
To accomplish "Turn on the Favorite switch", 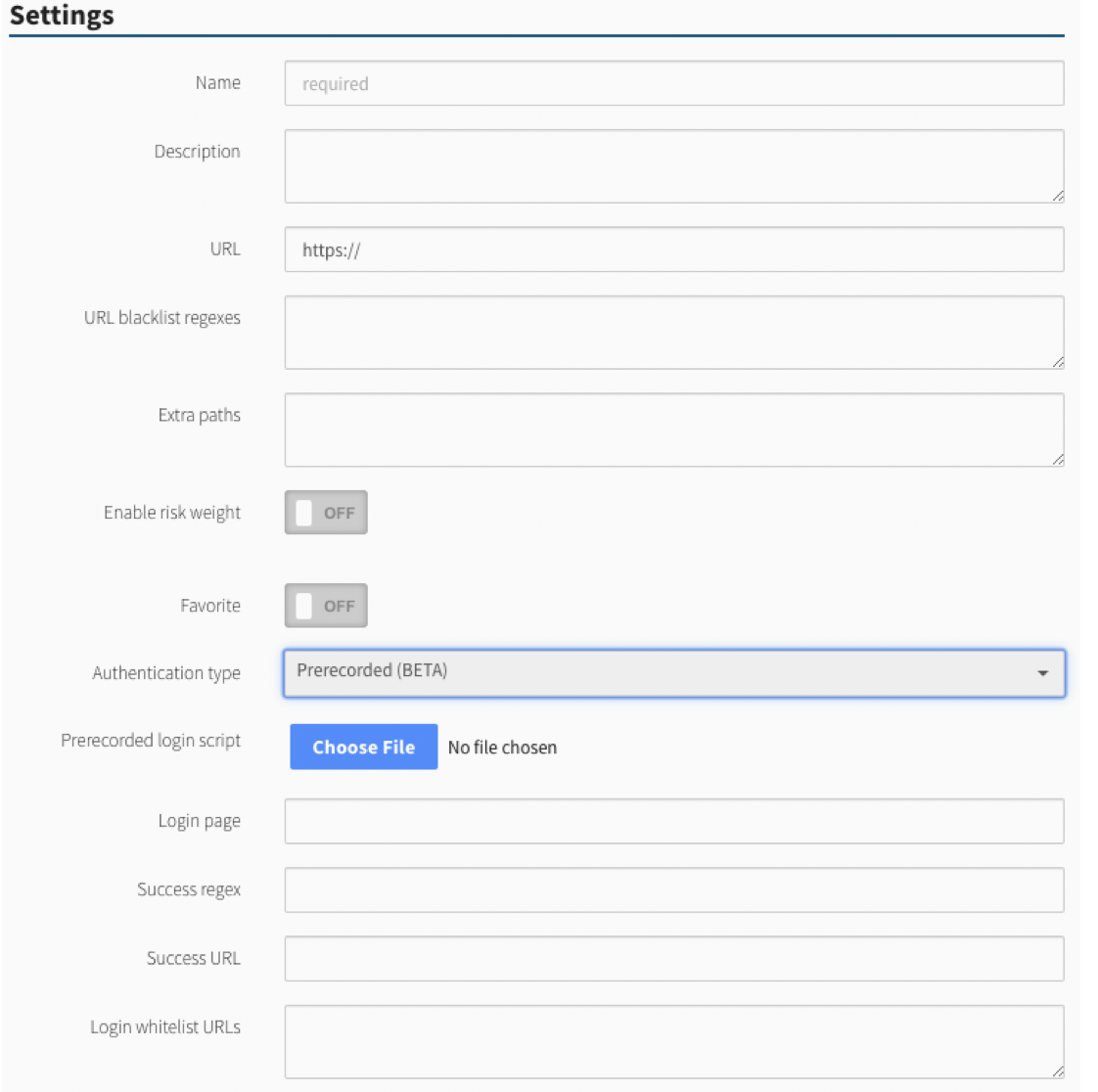I will click(326, 606).
